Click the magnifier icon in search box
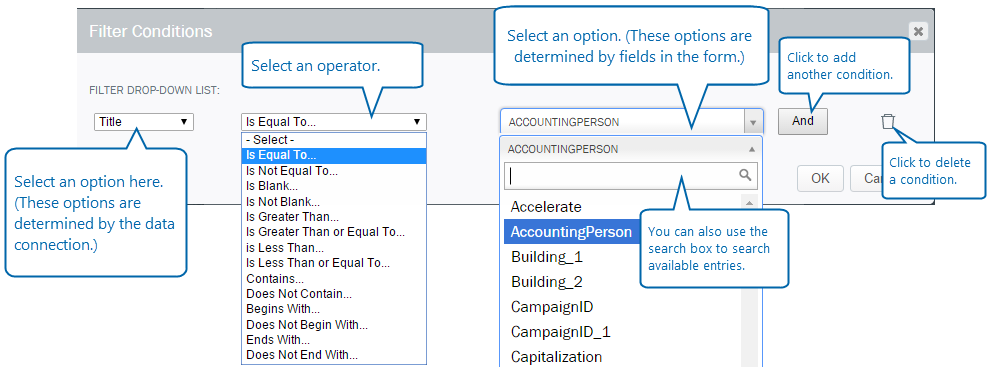 pos(745,175)
